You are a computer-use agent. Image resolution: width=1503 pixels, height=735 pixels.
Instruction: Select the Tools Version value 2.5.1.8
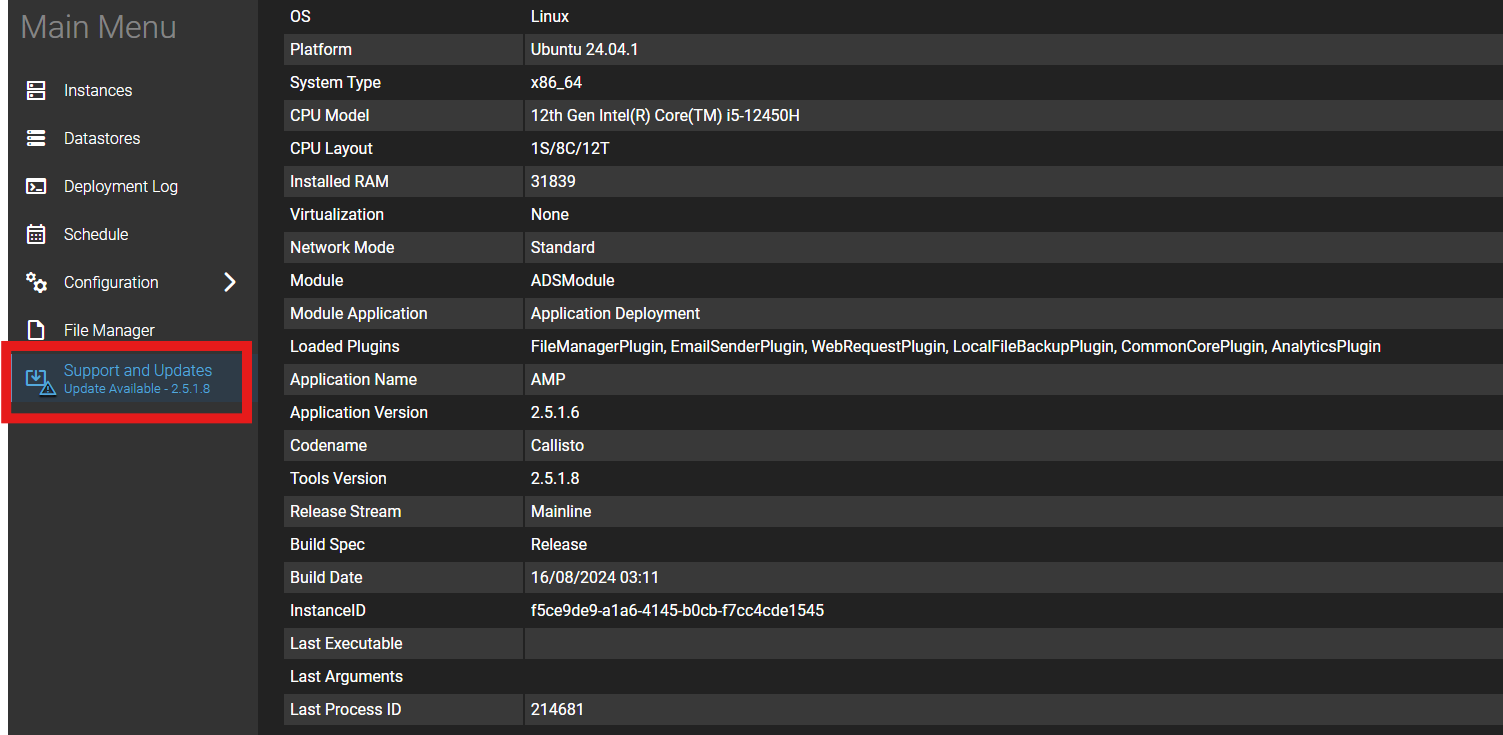555,479
